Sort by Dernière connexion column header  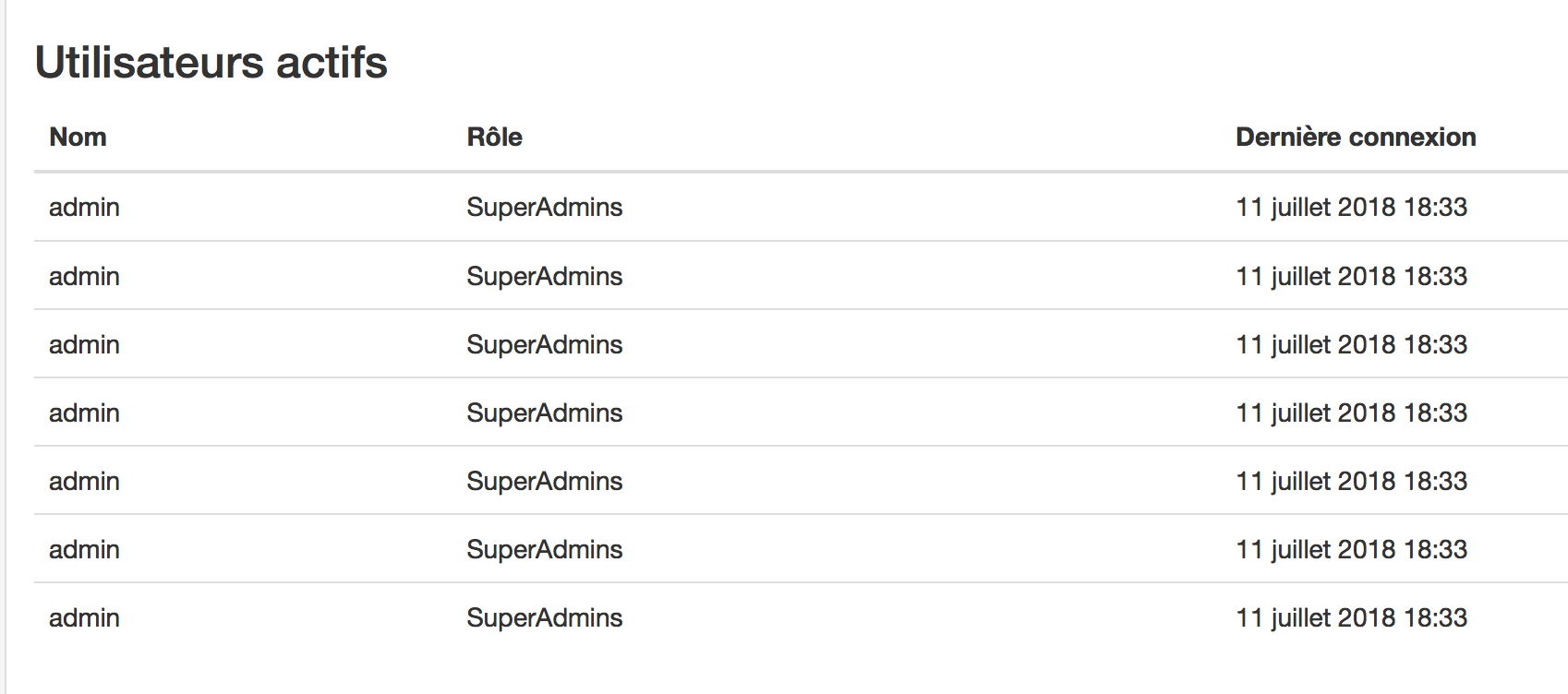1355,138
